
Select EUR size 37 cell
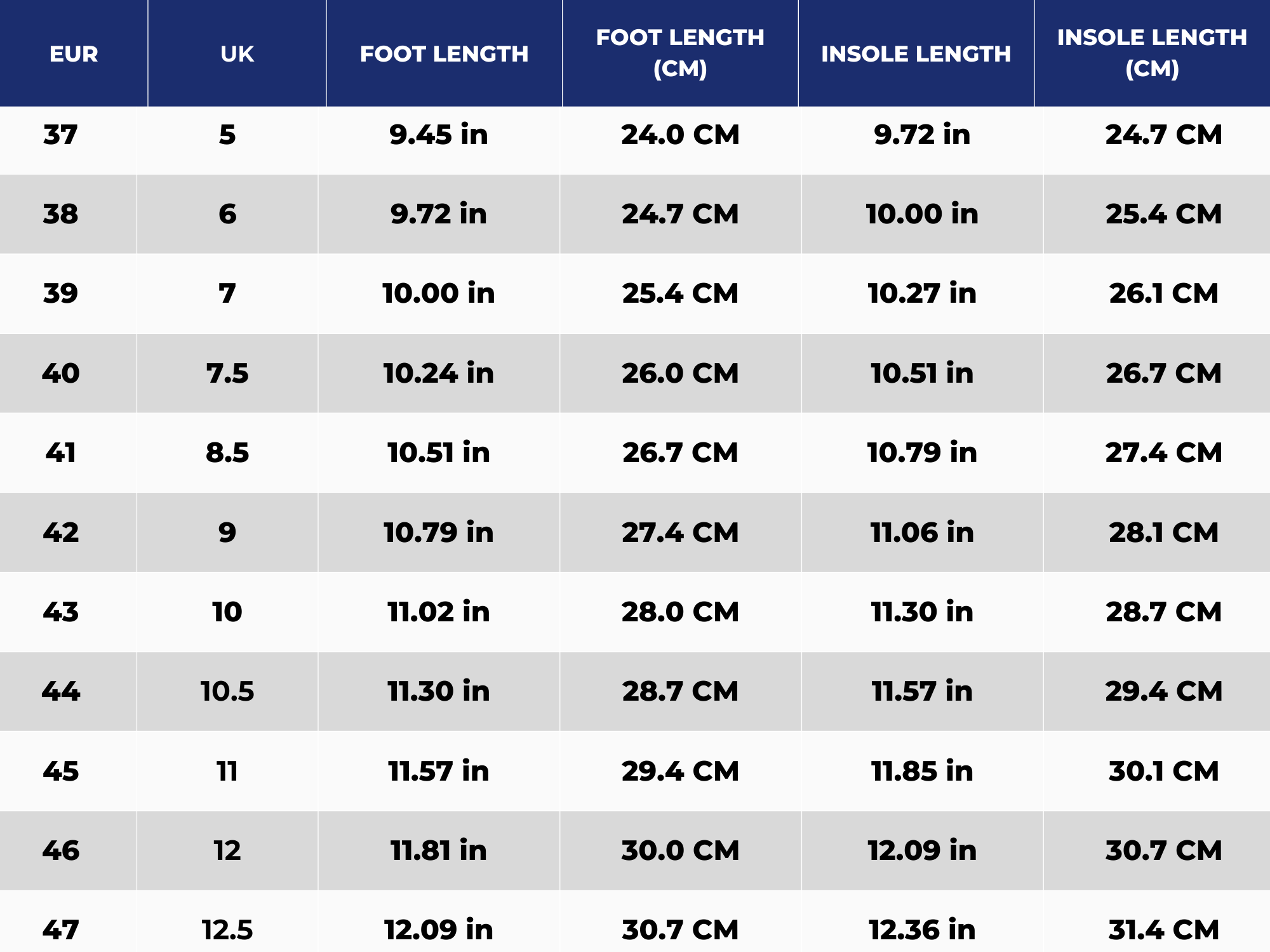point(61,135)
